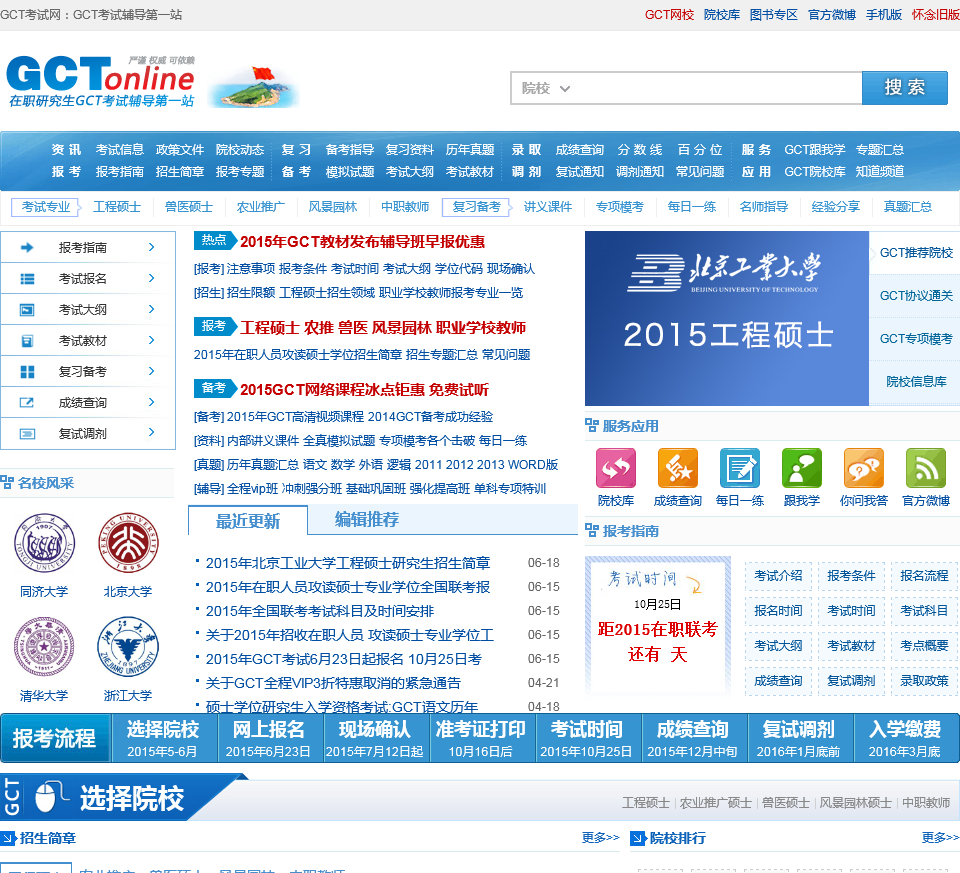Open the 成绩查询 orange star icon
Screen dimensions: 960x873
coord(678,468)
